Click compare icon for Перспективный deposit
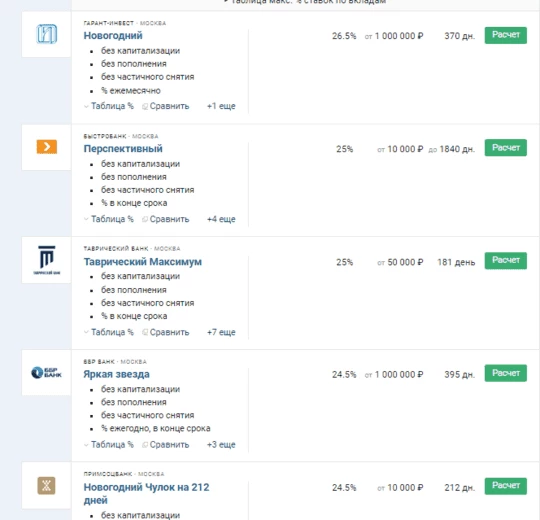540x520 pixels. point(145,219)
